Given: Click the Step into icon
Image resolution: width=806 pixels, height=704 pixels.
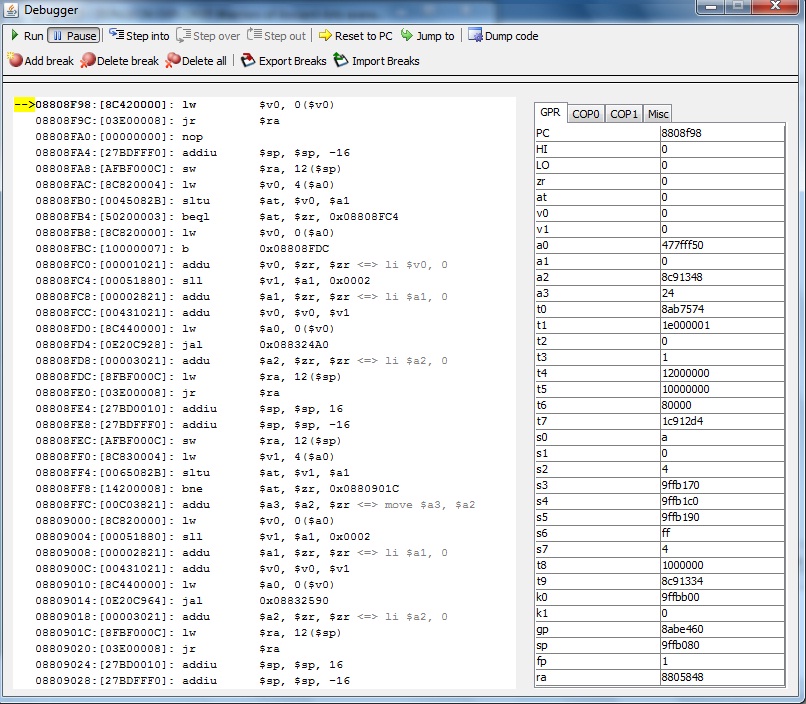Looking at the screenshot, I should 116,36.
